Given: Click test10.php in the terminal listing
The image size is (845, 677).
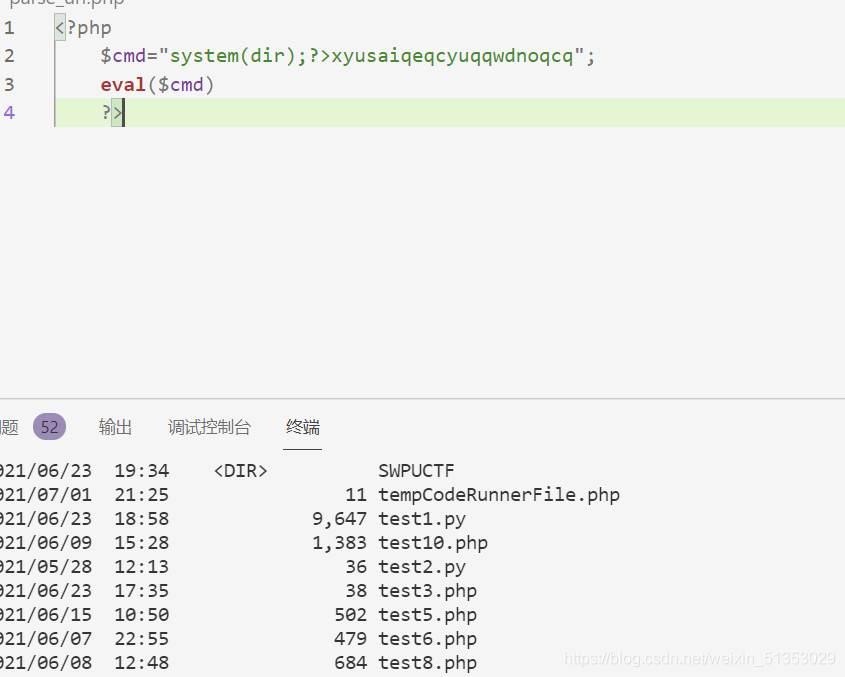Looking at the screenshot, I should [432, 543].
